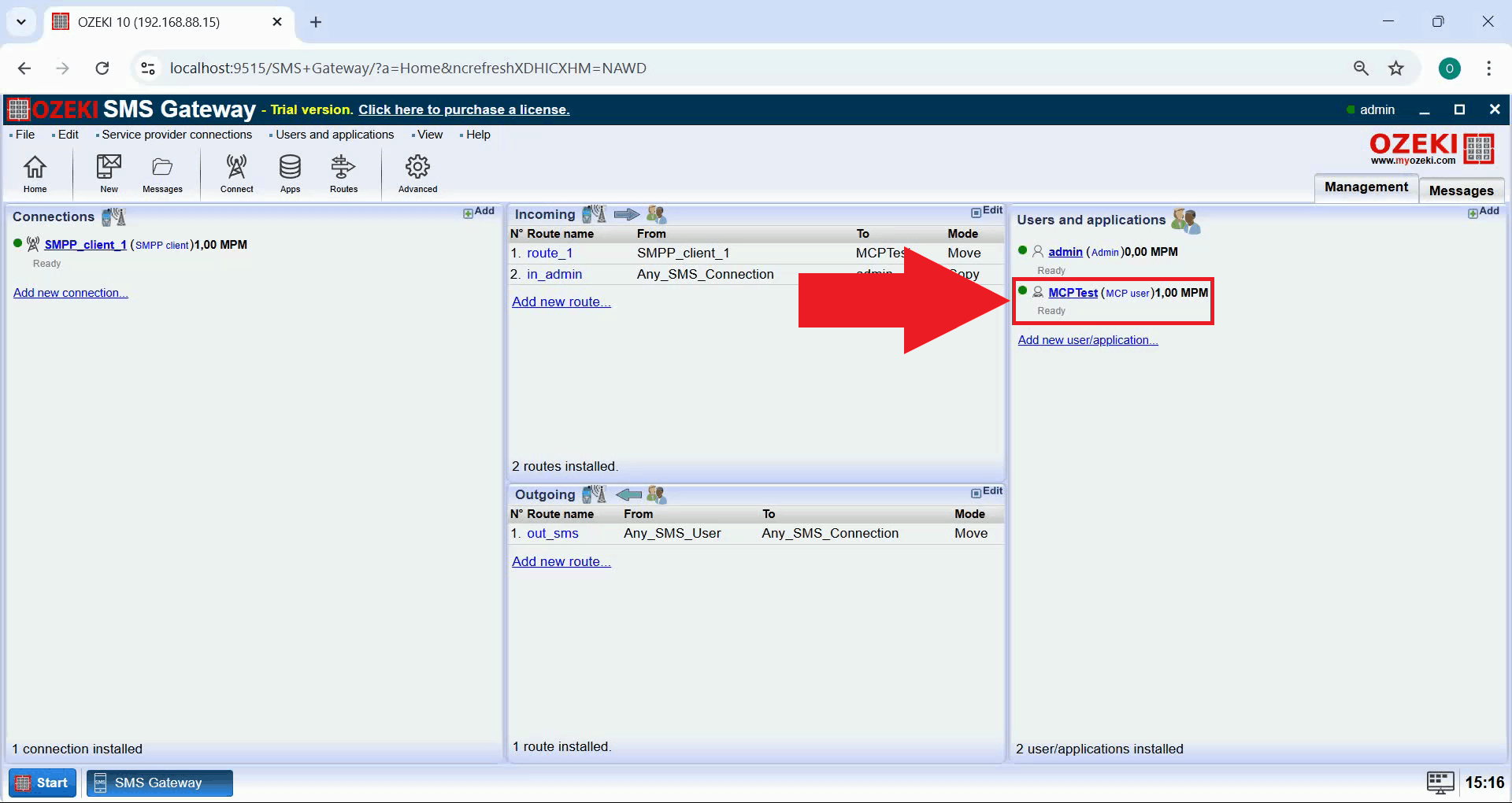The height and width of the screenshot is (803, 1512).
Task: Open in_admin incoming route
Action: (x=554, y=274)
